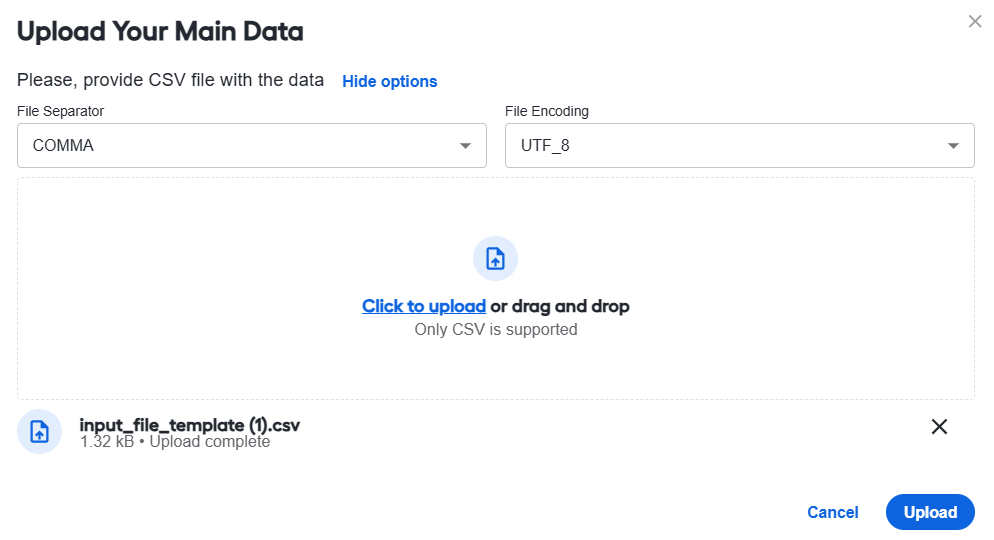Click the Upload Your Main Data heading
This screenshot has width=994, height=540.
click(x=160, y=31)
